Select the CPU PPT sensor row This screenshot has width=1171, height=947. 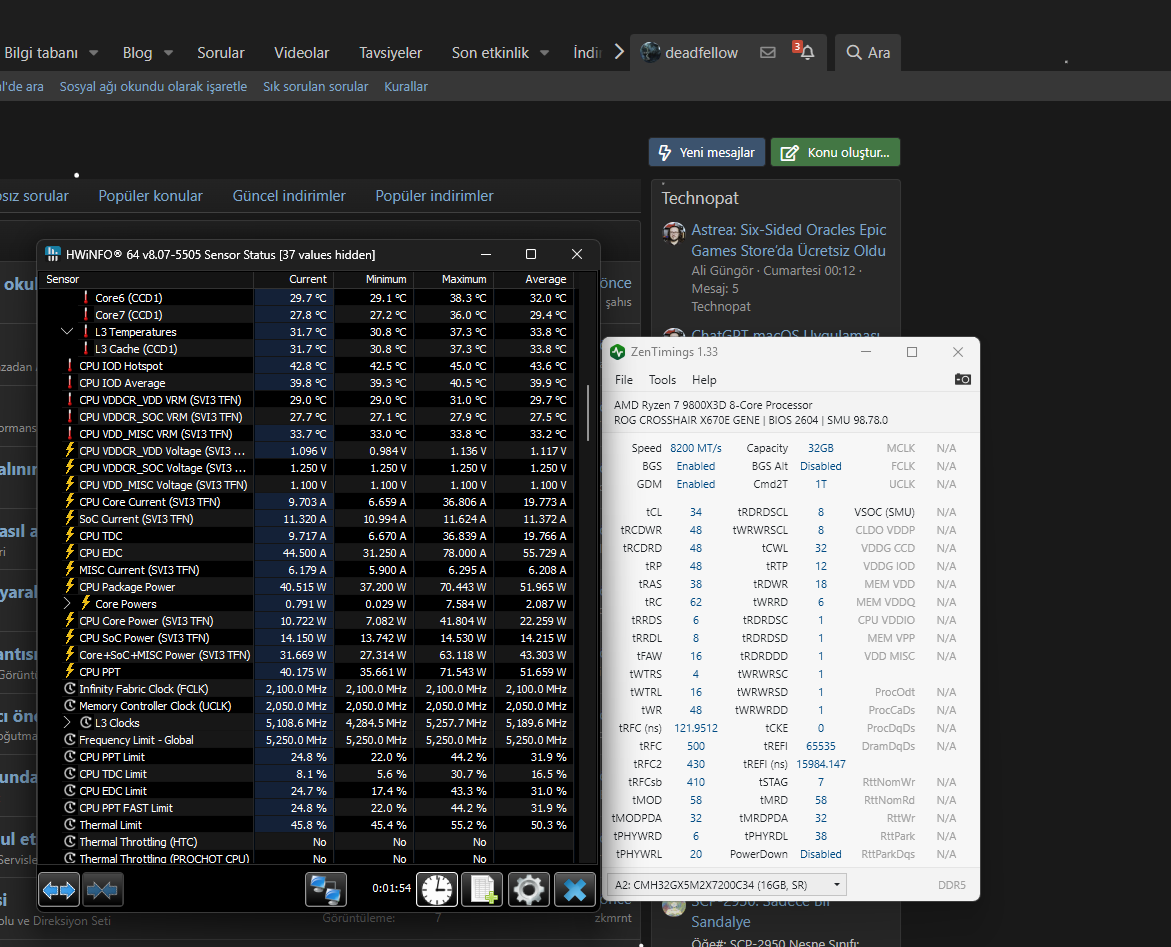coord(306,671)
